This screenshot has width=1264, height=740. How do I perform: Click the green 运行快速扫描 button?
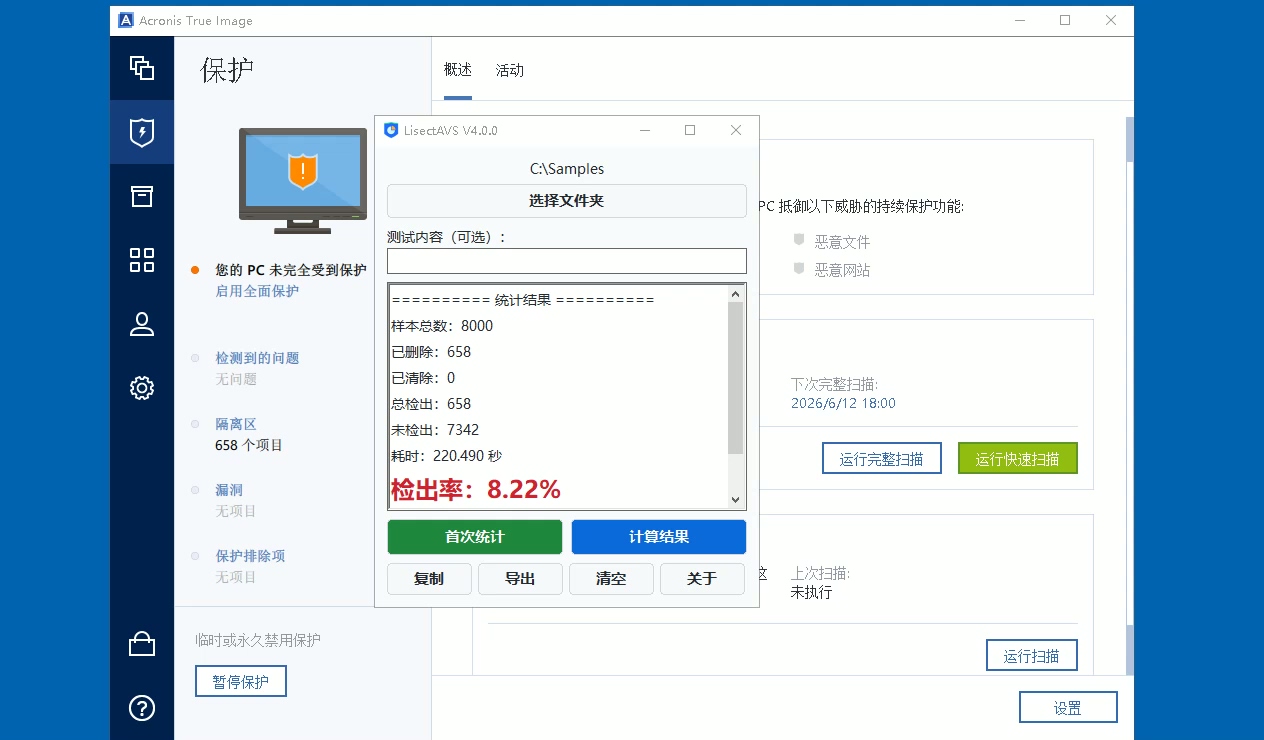(1017, 459)
